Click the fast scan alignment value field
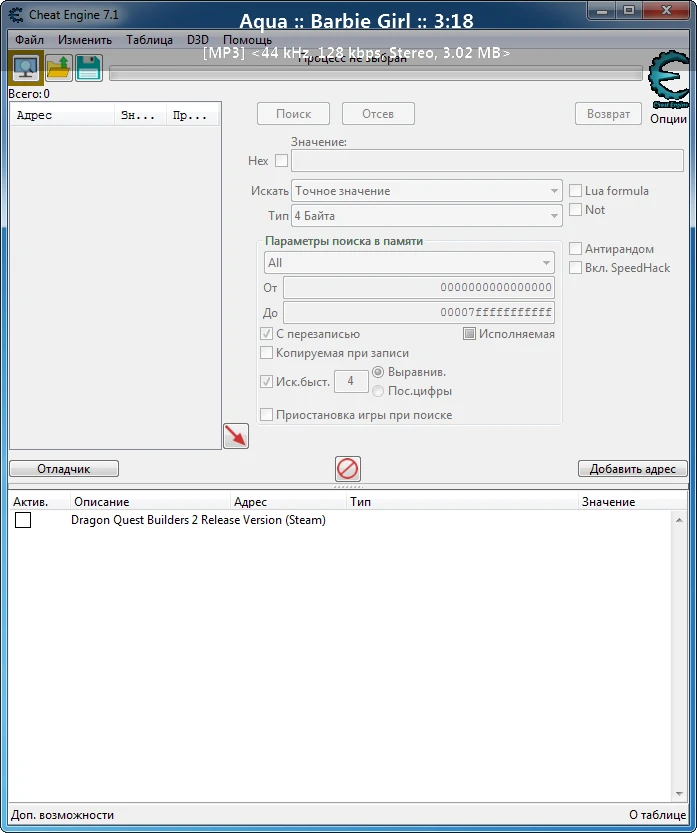Image resolution: width=697 pixels, height=833 pixels. (351, 381)
